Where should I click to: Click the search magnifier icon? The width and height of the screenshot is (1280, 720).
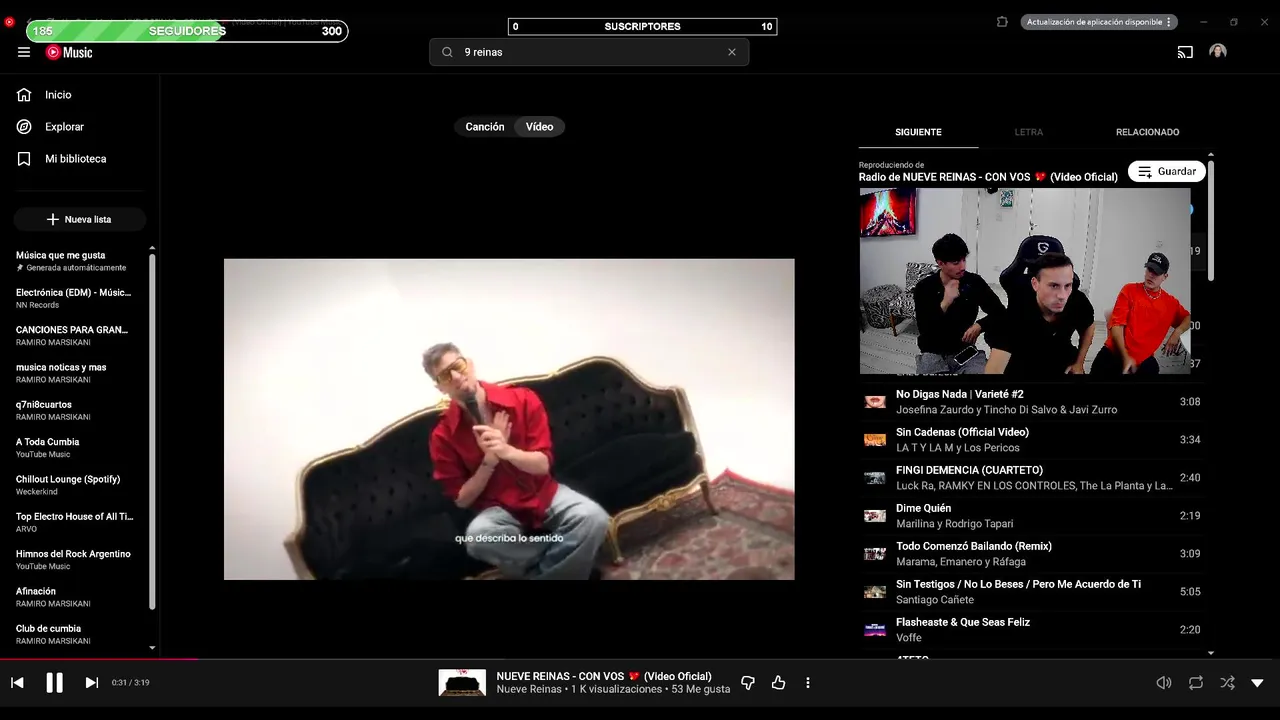tap(447, 52)
